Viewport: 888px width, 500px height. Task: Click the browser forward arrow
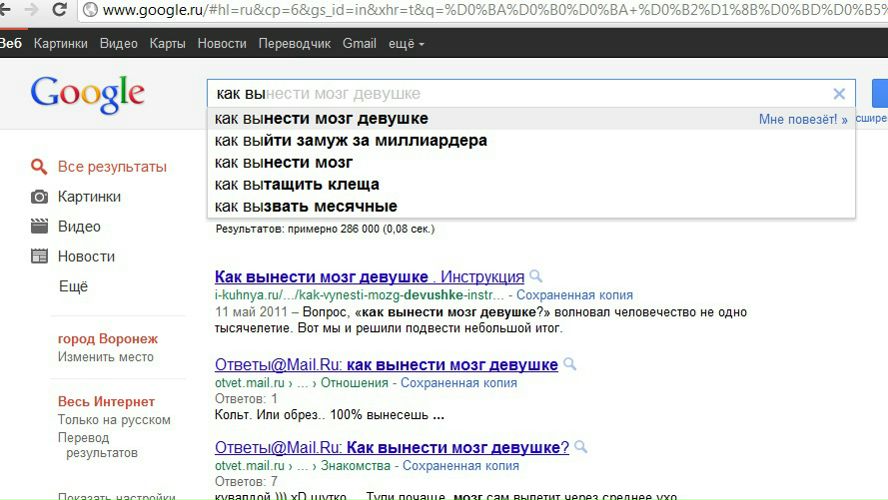coord(29,10)
